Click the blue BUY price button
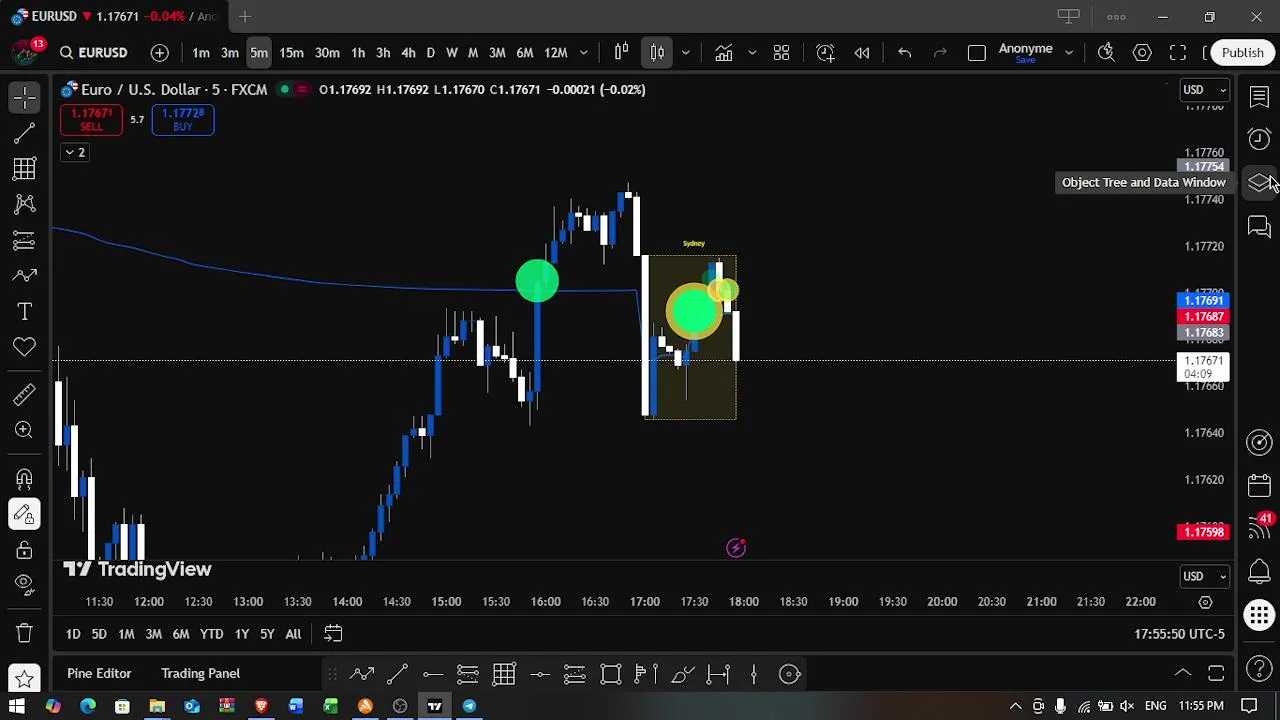The height and width of the screenshot is (720, 1280). click(182, 120)
